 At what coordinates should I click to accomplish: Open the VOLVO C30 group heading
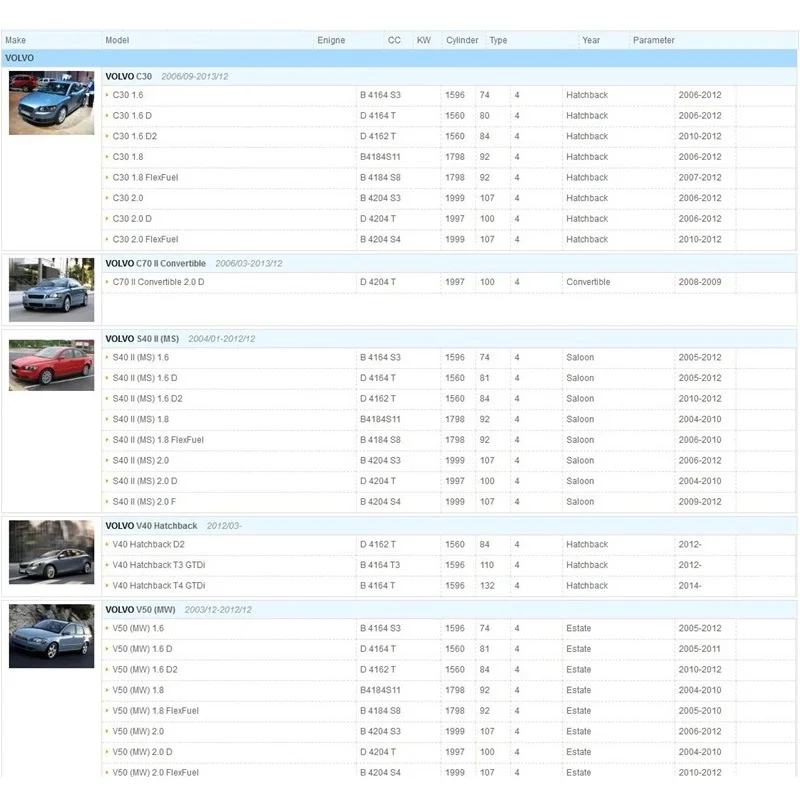pos(129,76)
